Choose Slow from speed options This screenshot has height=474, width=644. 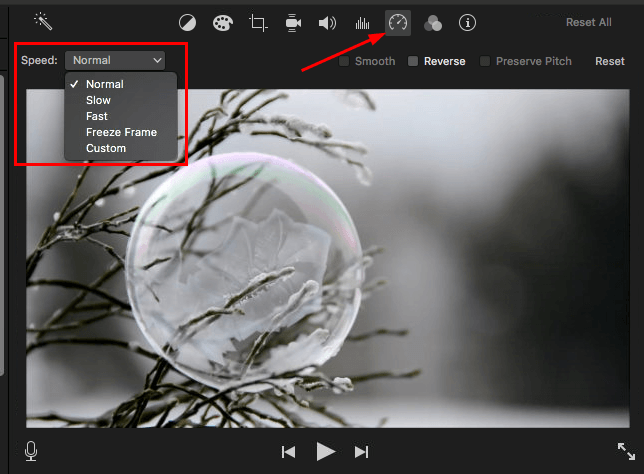click(121, 100)
